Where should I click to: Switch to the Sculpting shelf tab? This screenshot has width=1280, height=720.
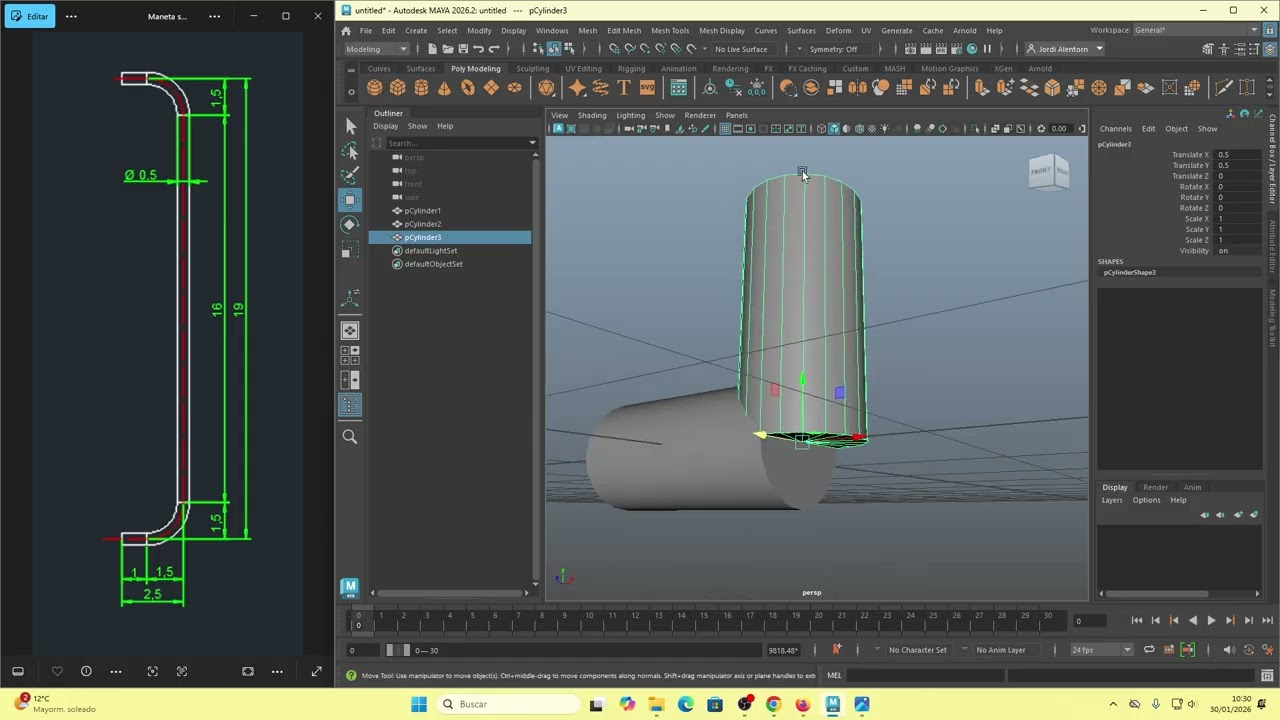tap(532, 69)
